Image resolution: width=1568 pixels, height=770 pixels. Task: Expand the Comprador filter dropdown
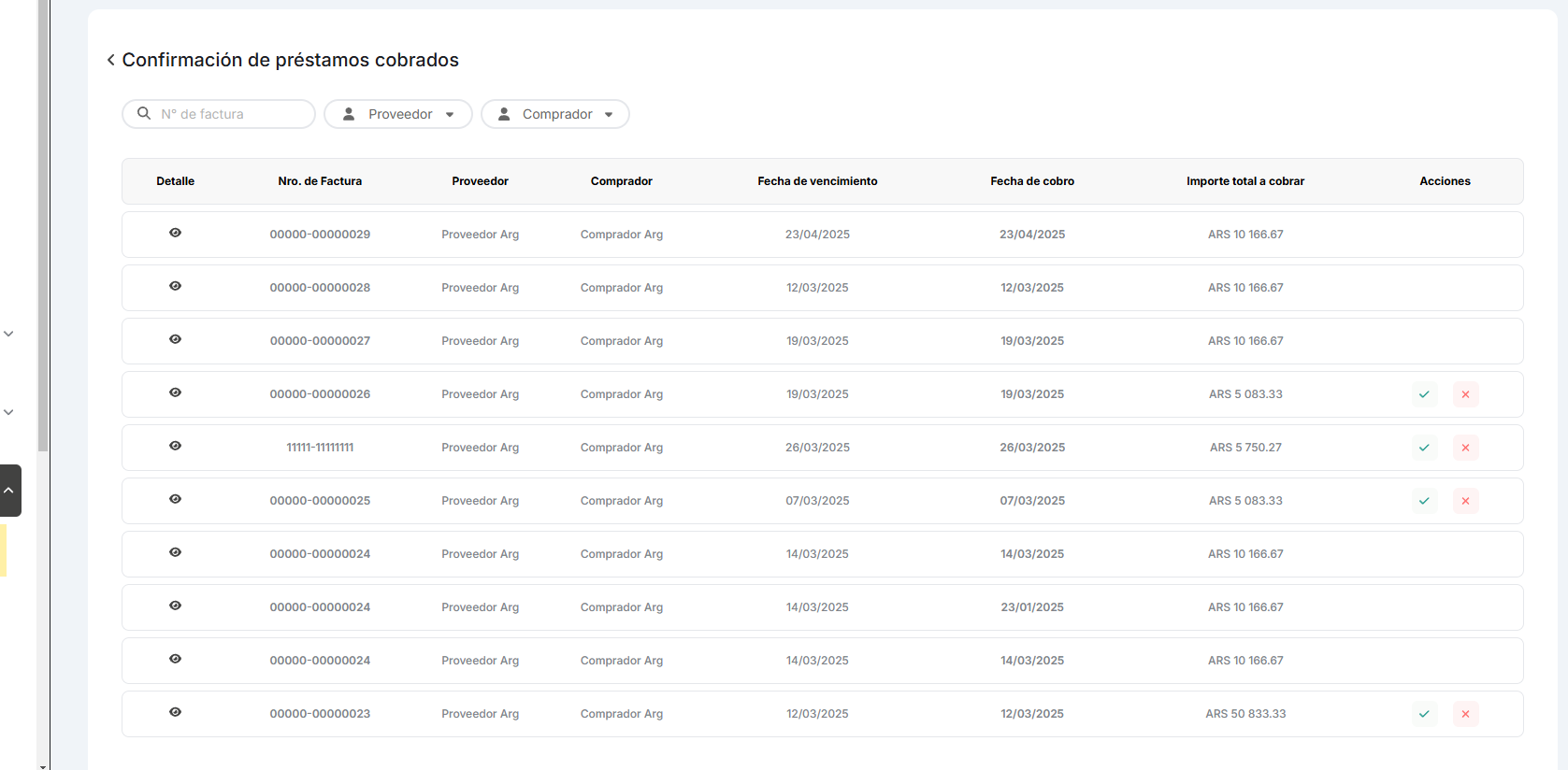point(555,114)
